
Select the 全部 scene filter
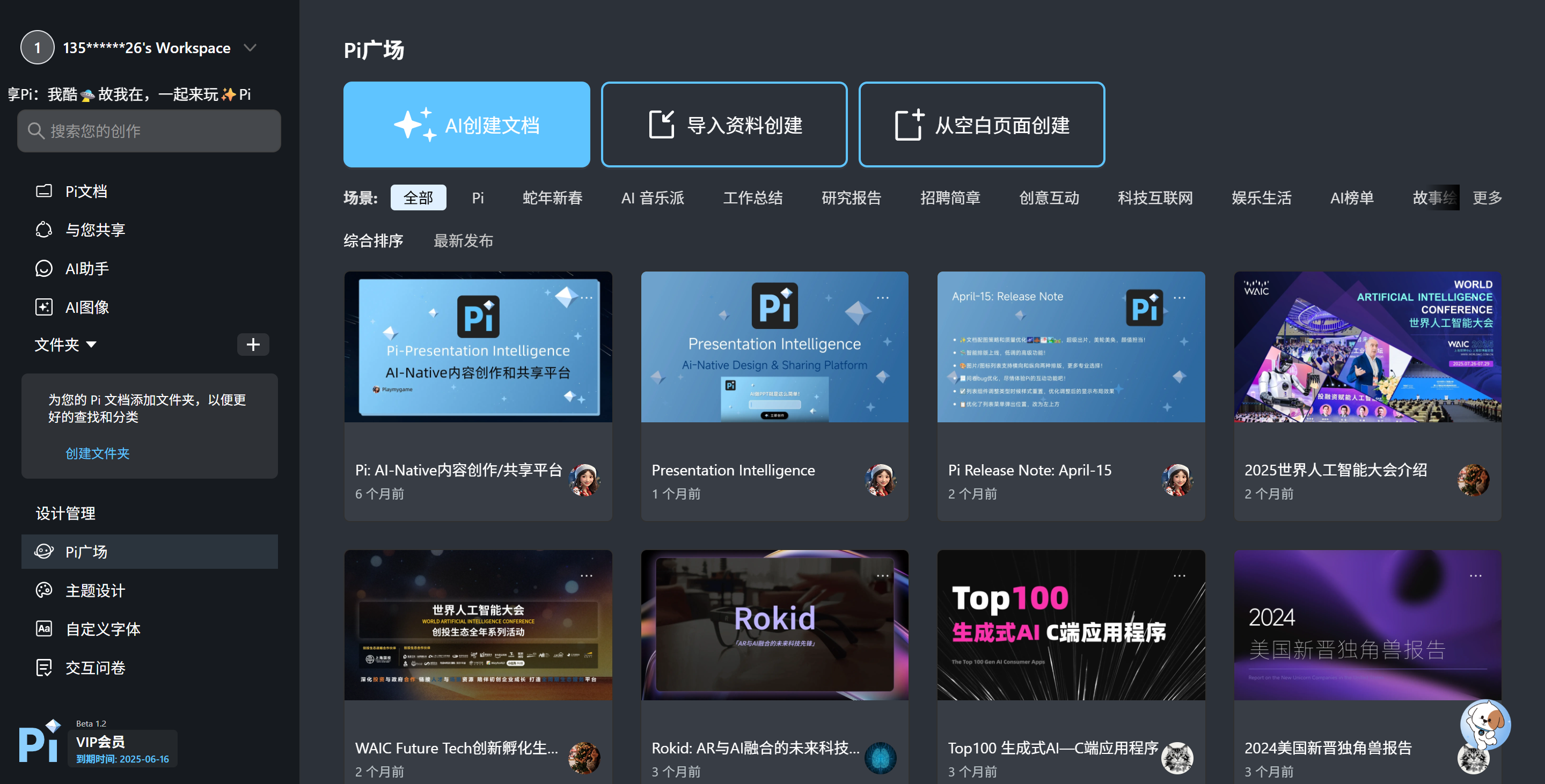(x=418, y=198)
